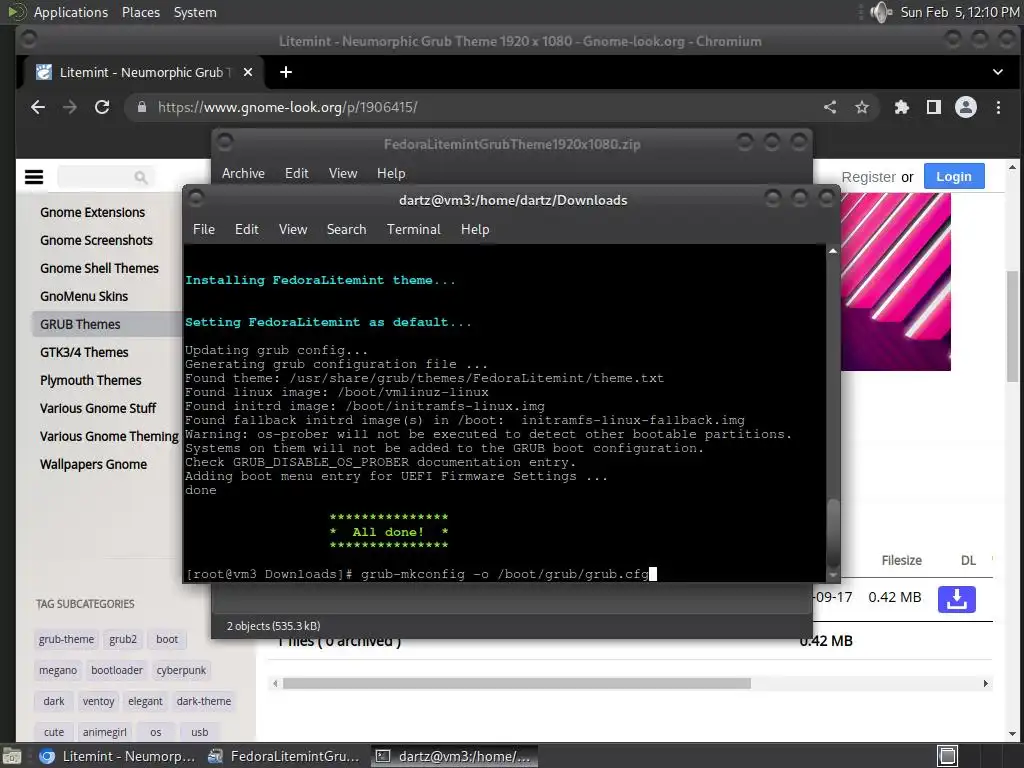1024x768 pixels.
Task: Show the desktop from bottom panel
Action: (11, 757)
